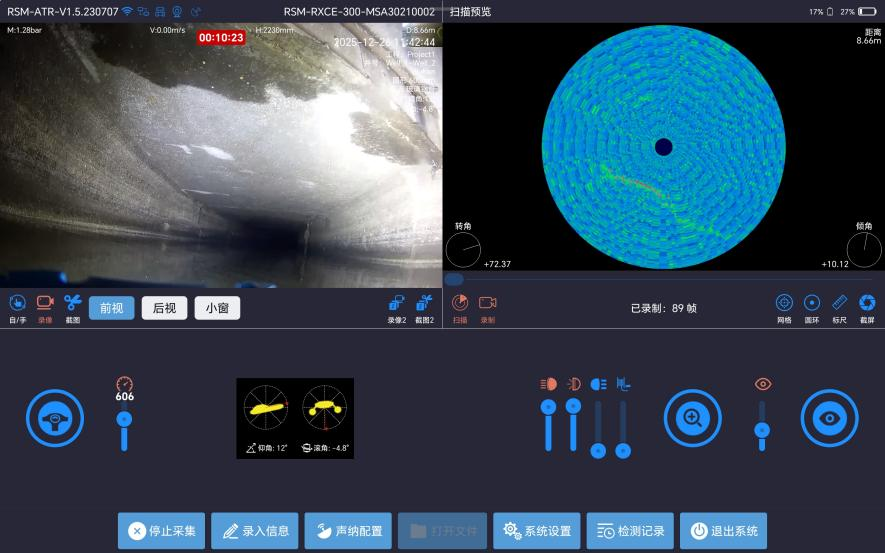
Task: Click the steering wheel drive control button
Action: (55, 418)
